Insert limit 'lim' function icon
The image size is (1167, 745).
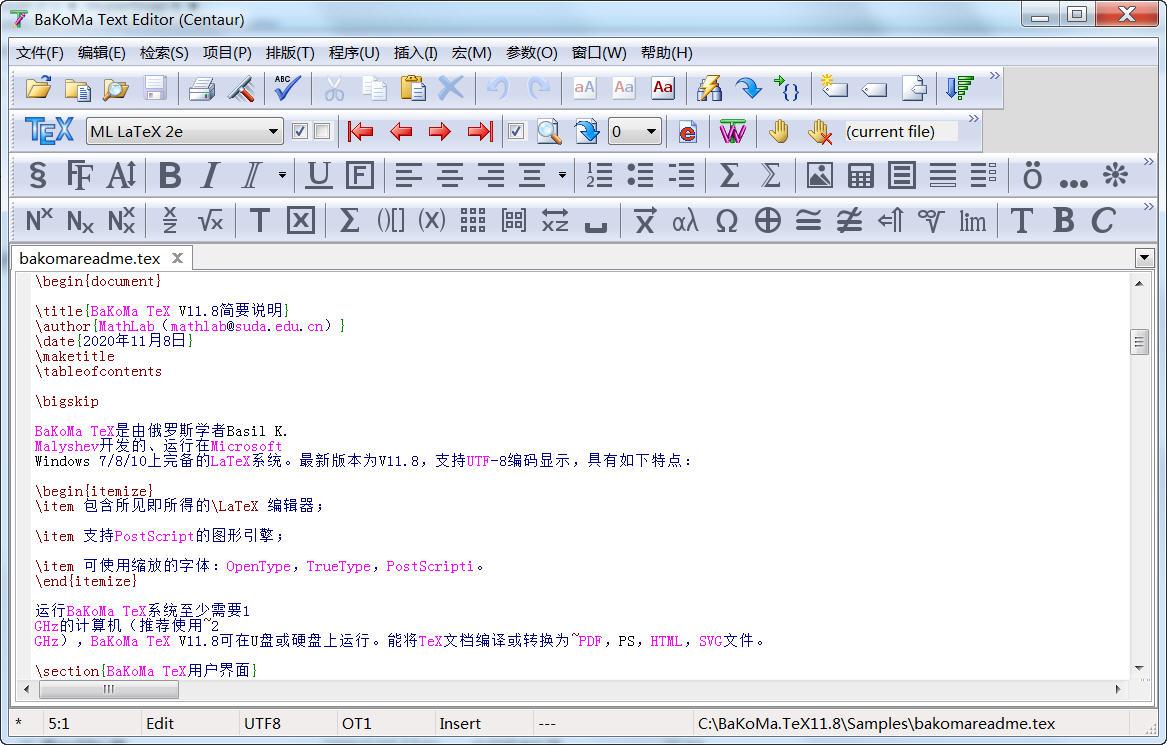point(972,220)
